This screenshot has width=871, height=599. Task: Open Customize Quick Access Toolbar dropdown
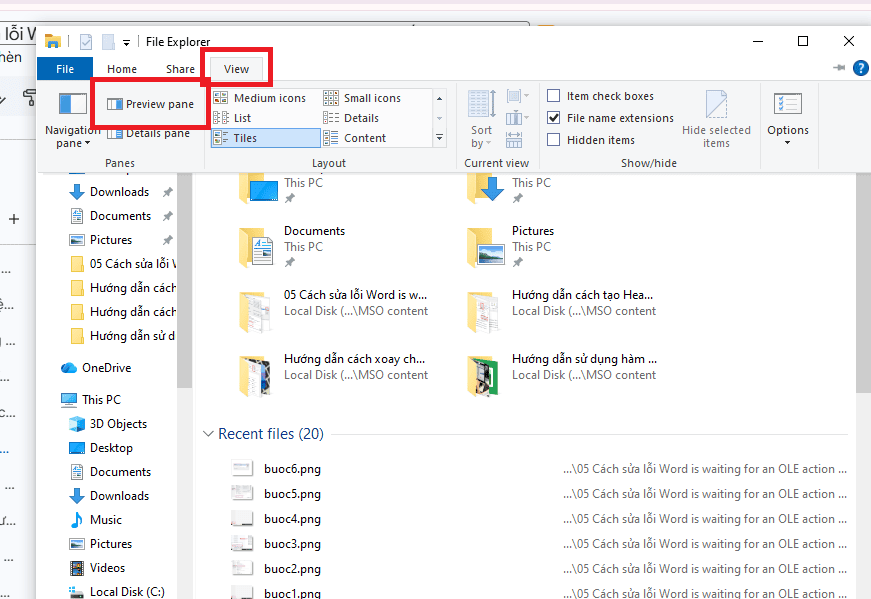(127, 42)
